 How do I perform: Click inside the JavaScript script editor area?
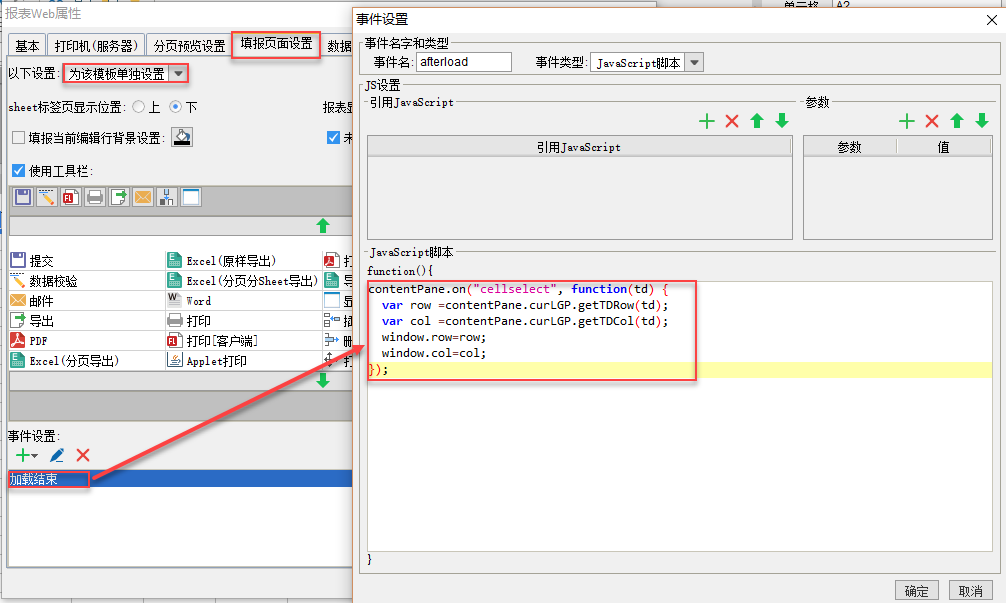coord(680,416)
